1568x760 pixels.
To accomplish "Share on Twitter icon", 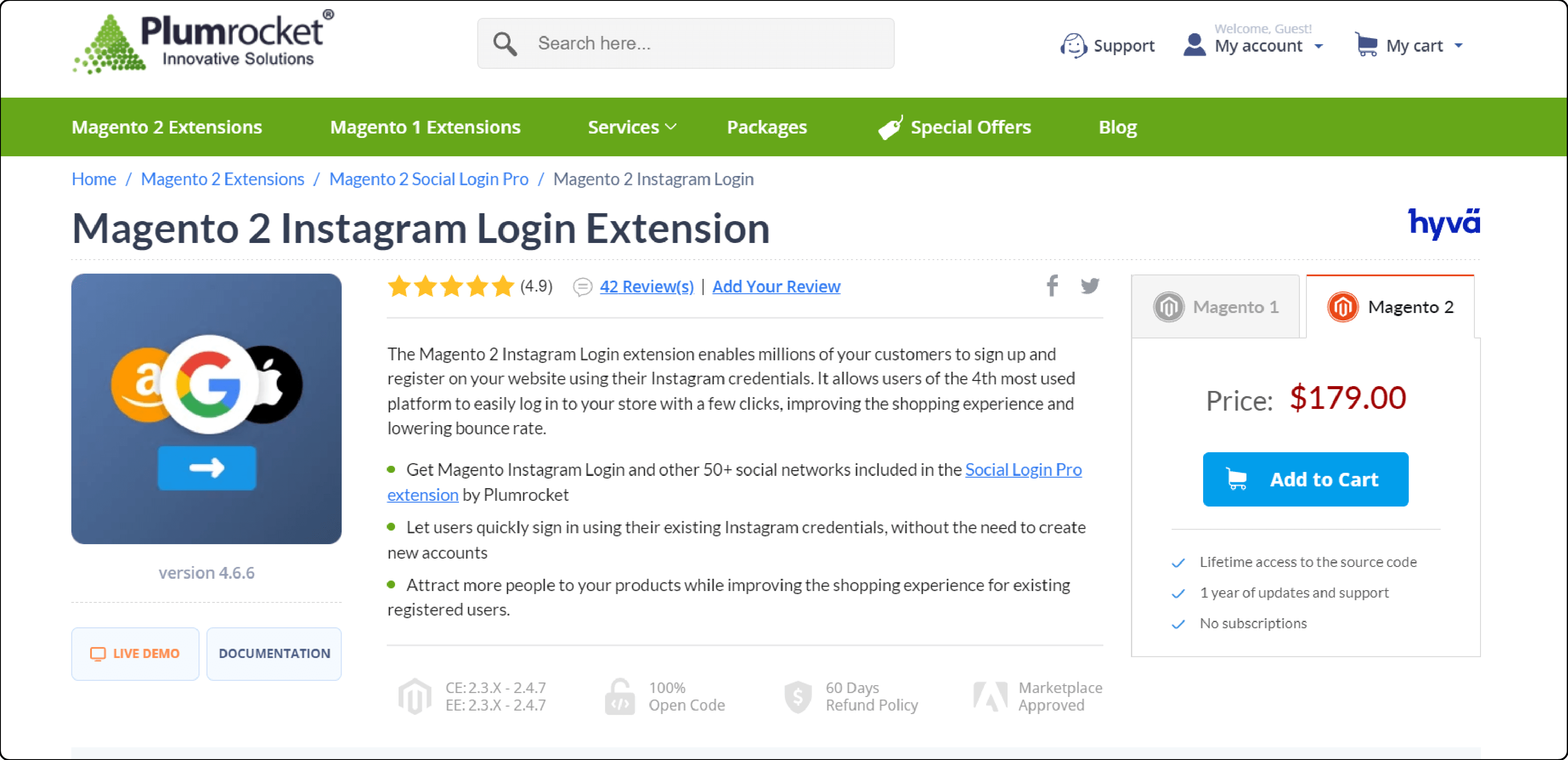I will [1089, 285].
